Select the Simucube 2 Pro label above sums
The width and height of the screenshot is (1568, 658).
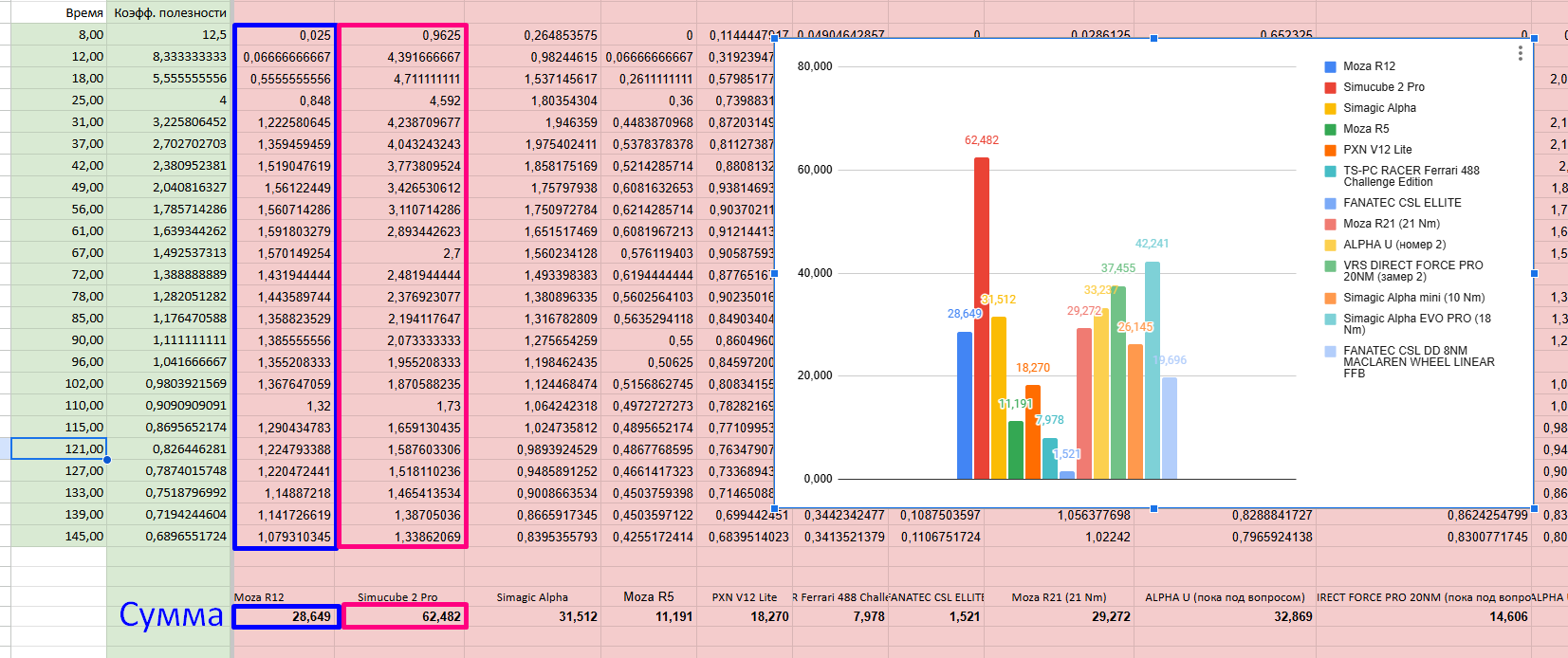click(397, 597)
